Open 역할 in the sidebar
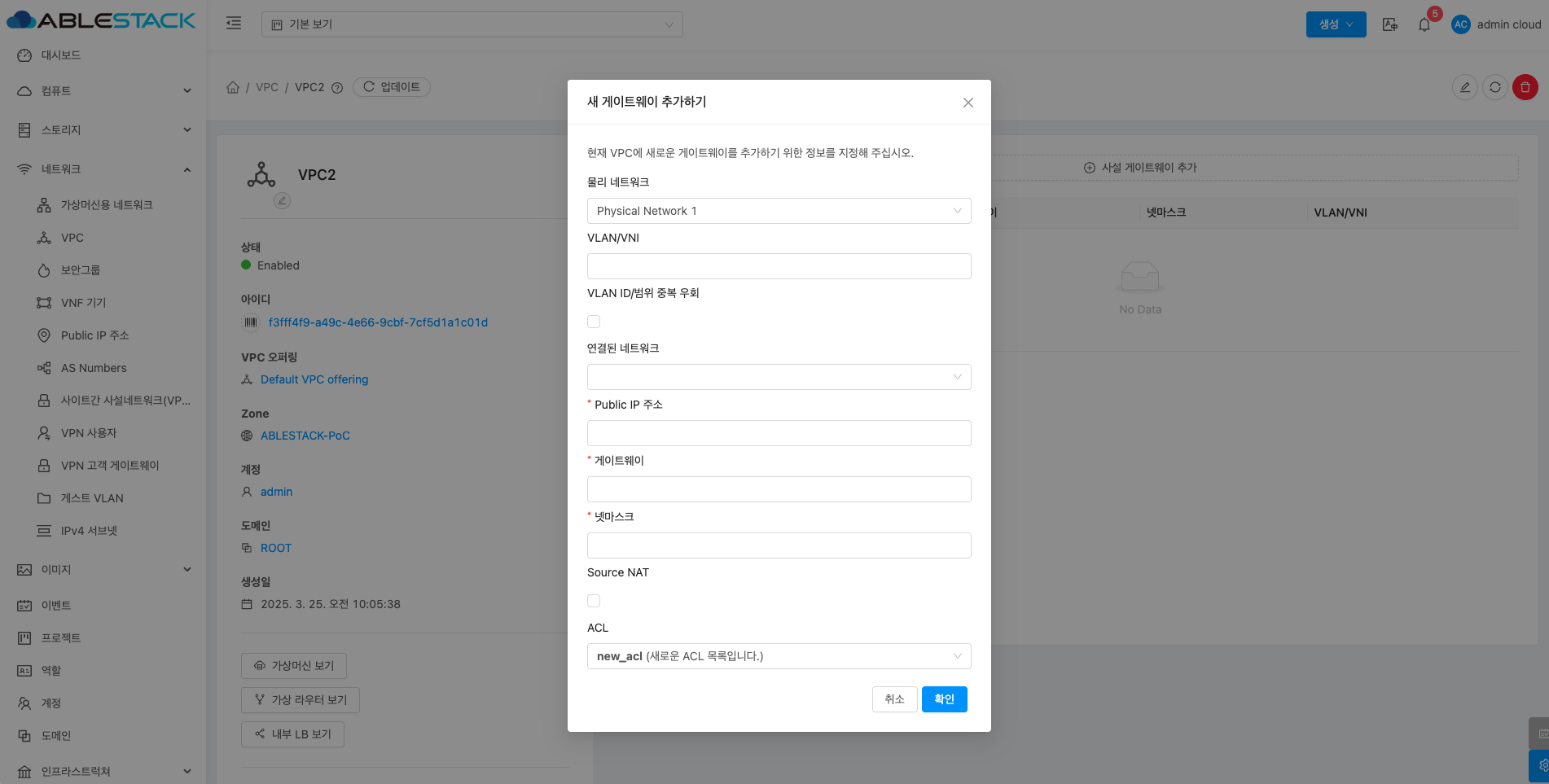 pyautogui.click(x=103, y=671)
